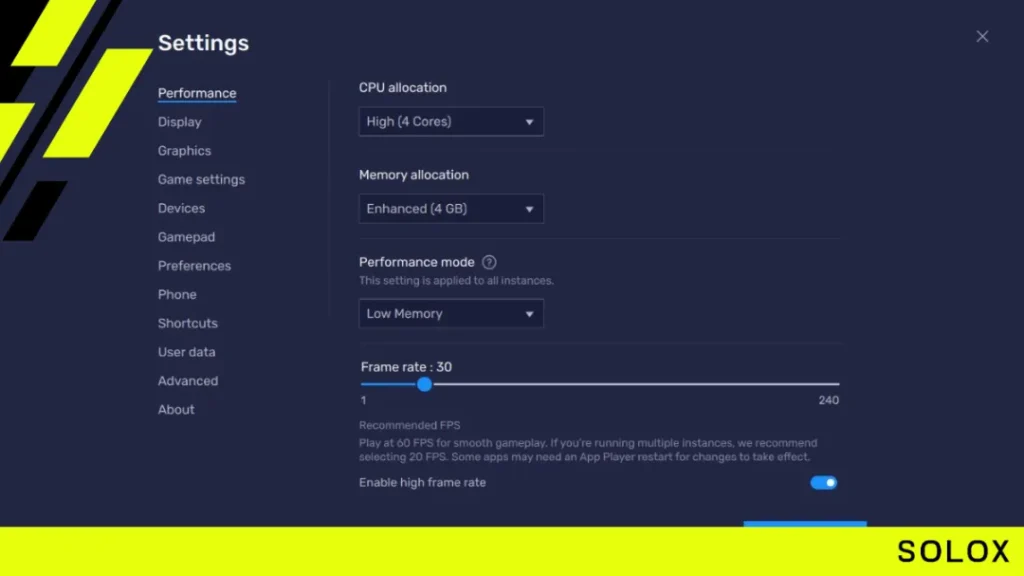
Task: Open the Display settings section
Action: [180, 122]
